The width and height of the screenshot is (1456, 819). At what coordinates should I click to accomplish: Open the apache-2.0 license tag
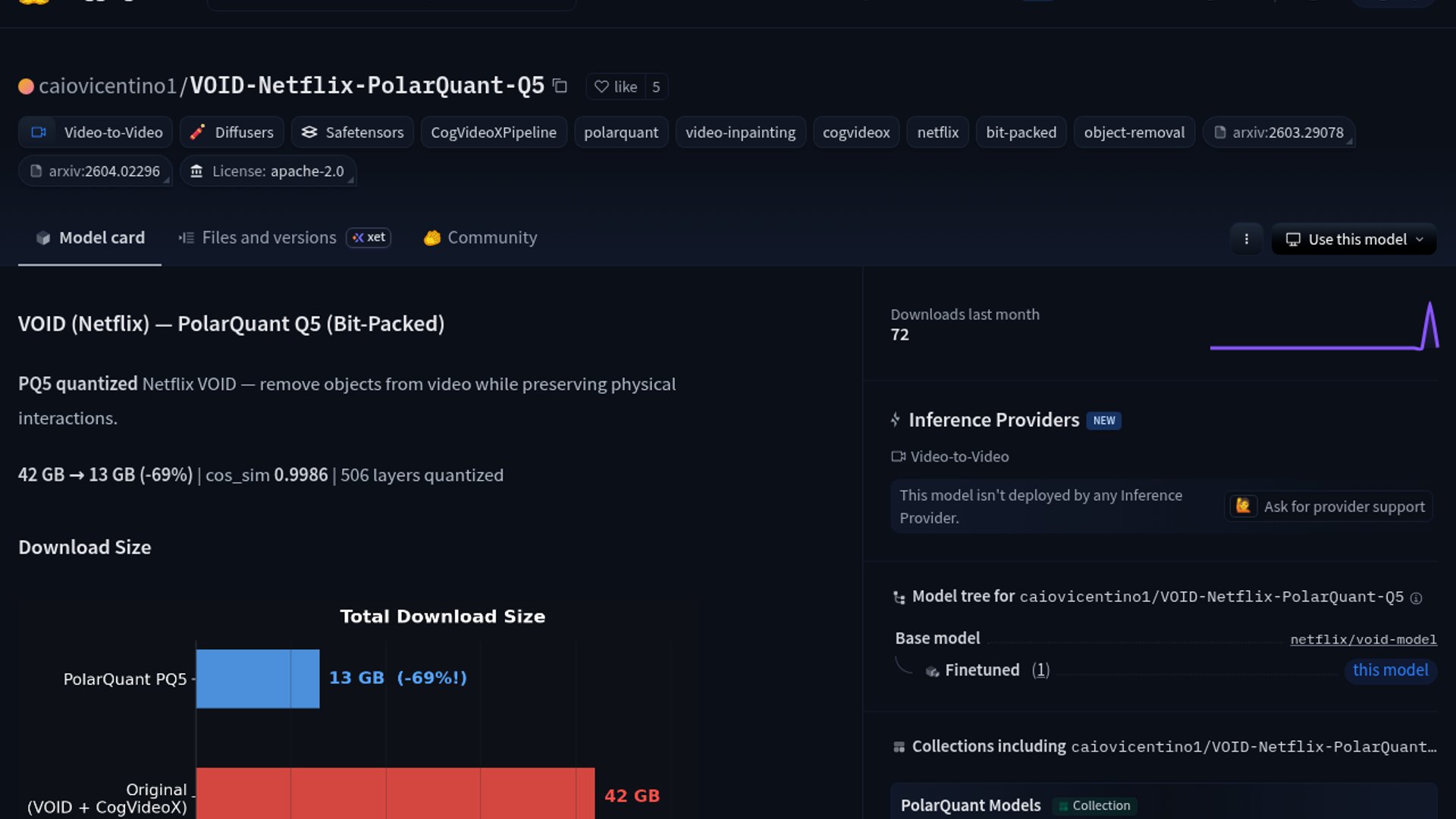pyautogui.click(x=268, y=171)
